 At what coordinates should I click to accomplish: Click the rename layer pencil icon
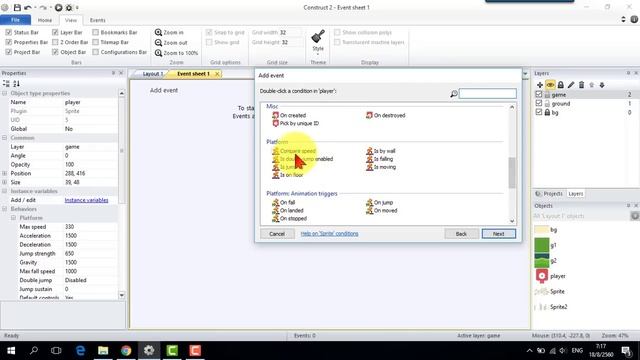[x=571, y=85]
